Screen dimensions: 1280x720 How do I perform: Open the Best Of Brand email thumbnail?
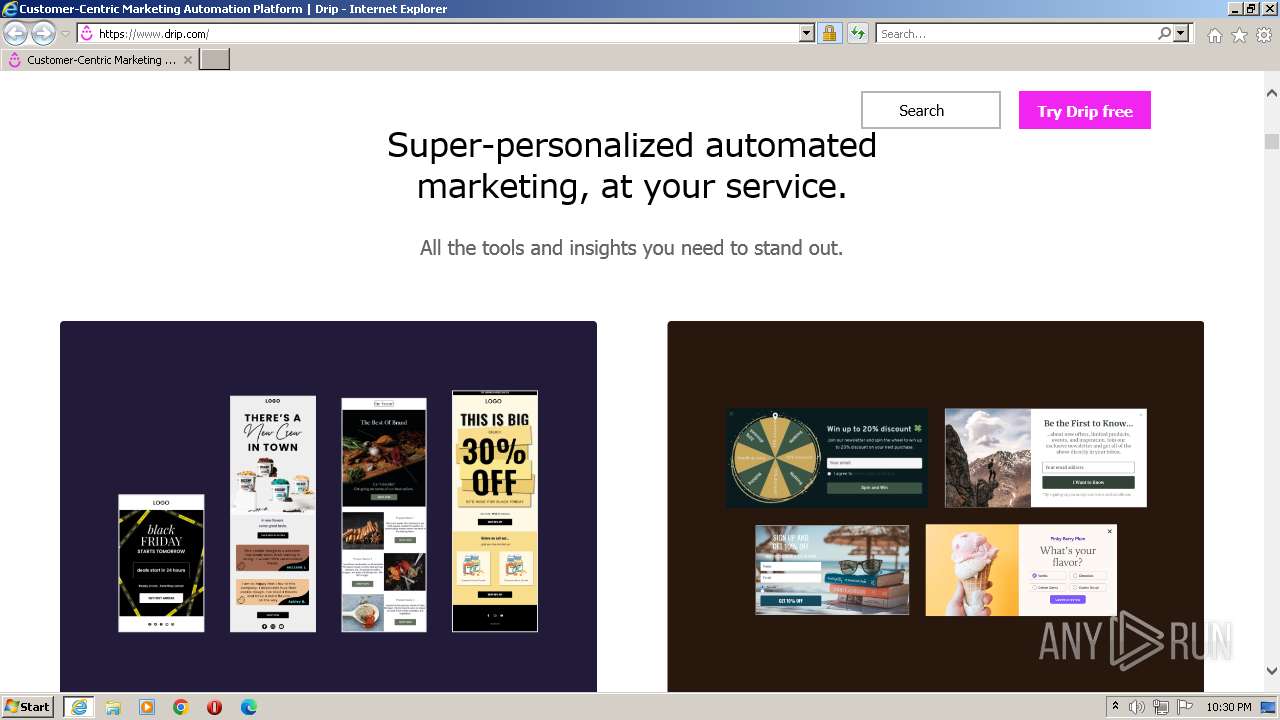point(384,515)
